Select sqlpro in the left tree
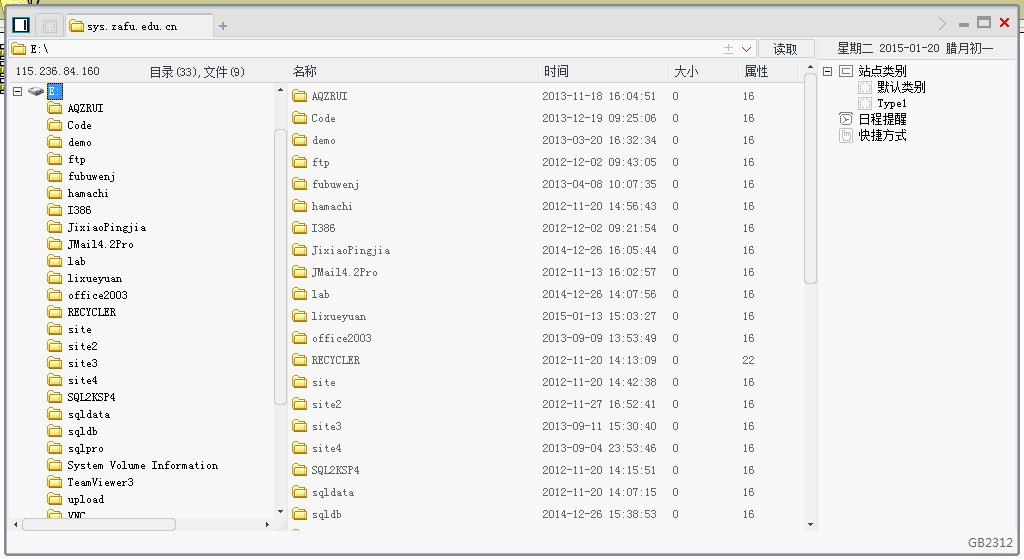The height and width of the screenshot is (560, 1024). [x=86, y=448]
